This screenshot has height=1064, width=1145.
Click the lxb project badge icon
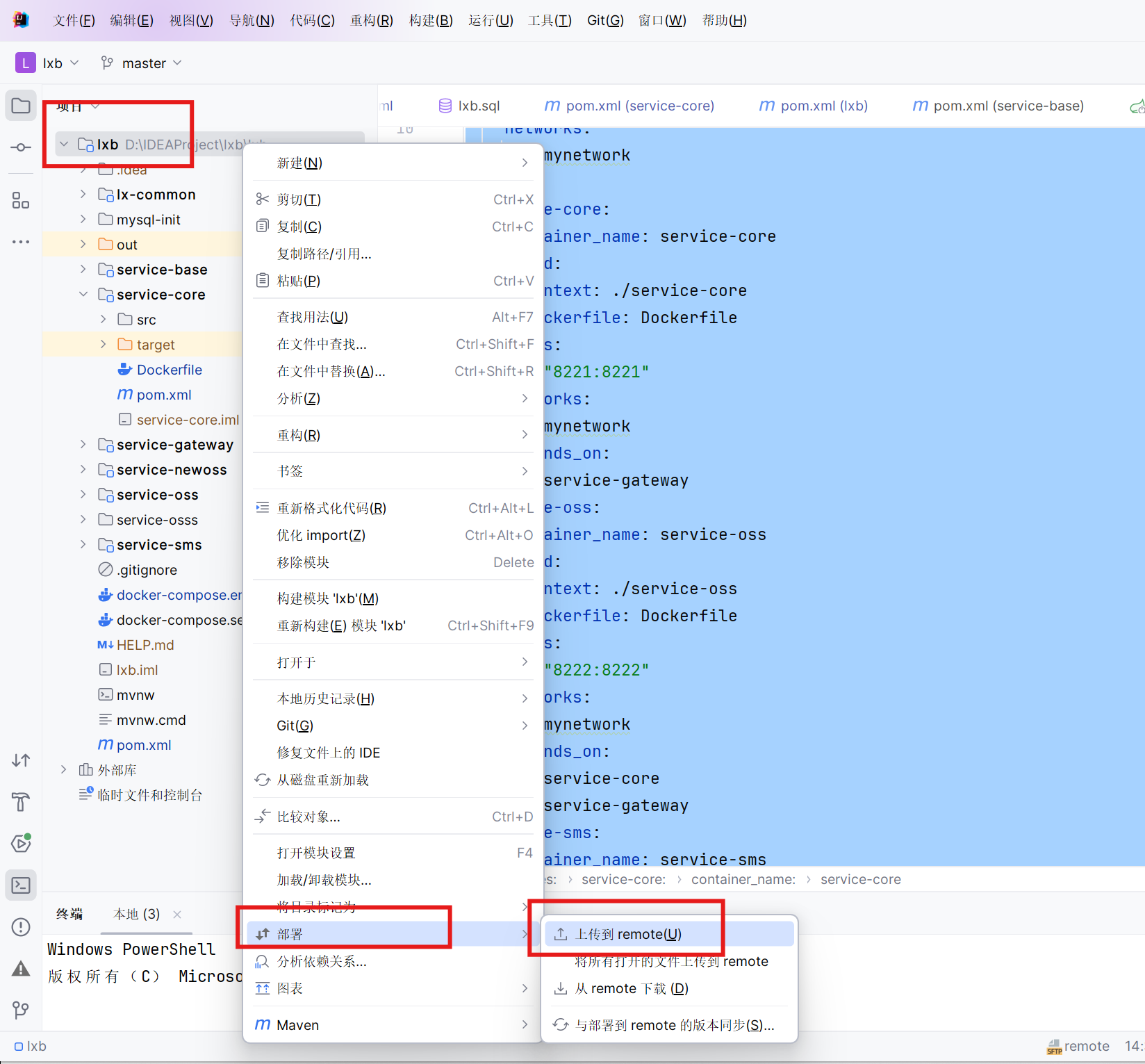point(26,63)
